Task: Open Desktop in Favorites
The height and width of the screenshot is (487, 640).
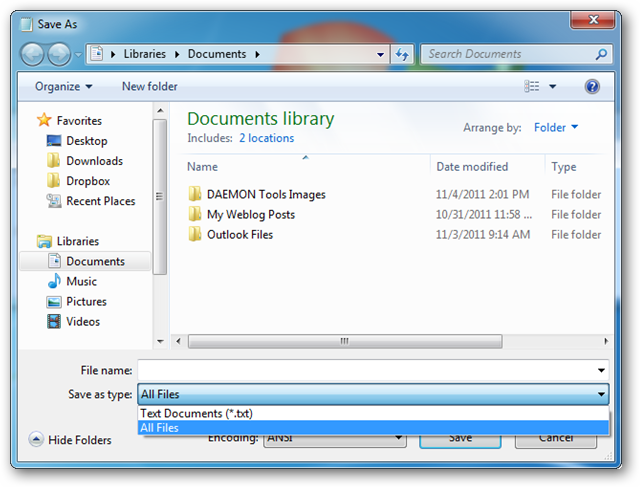Action: [87, 141]
